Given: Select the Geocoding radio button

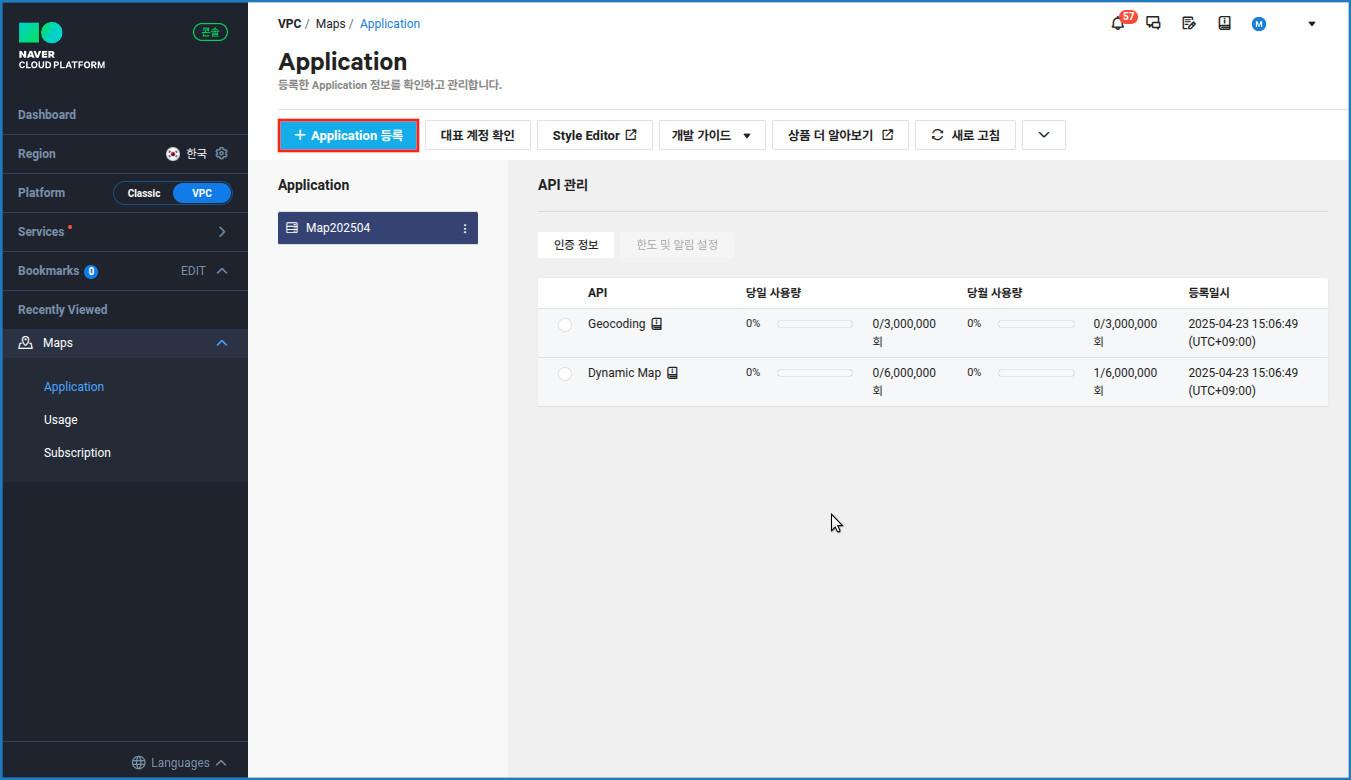Looking at the screenshot, I should click(x=565, y=325).
